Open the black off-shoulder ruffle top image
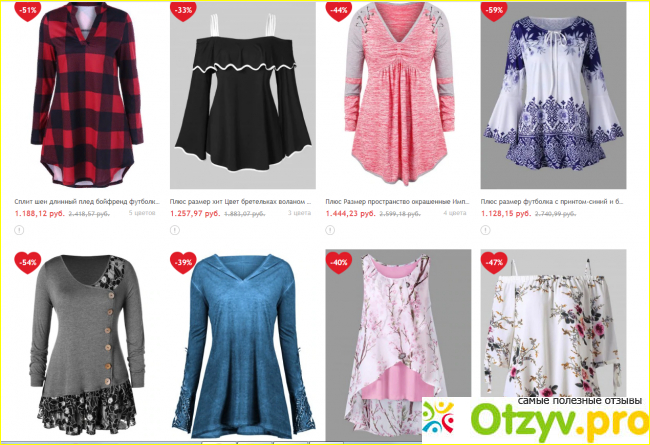 pos(243,95)
